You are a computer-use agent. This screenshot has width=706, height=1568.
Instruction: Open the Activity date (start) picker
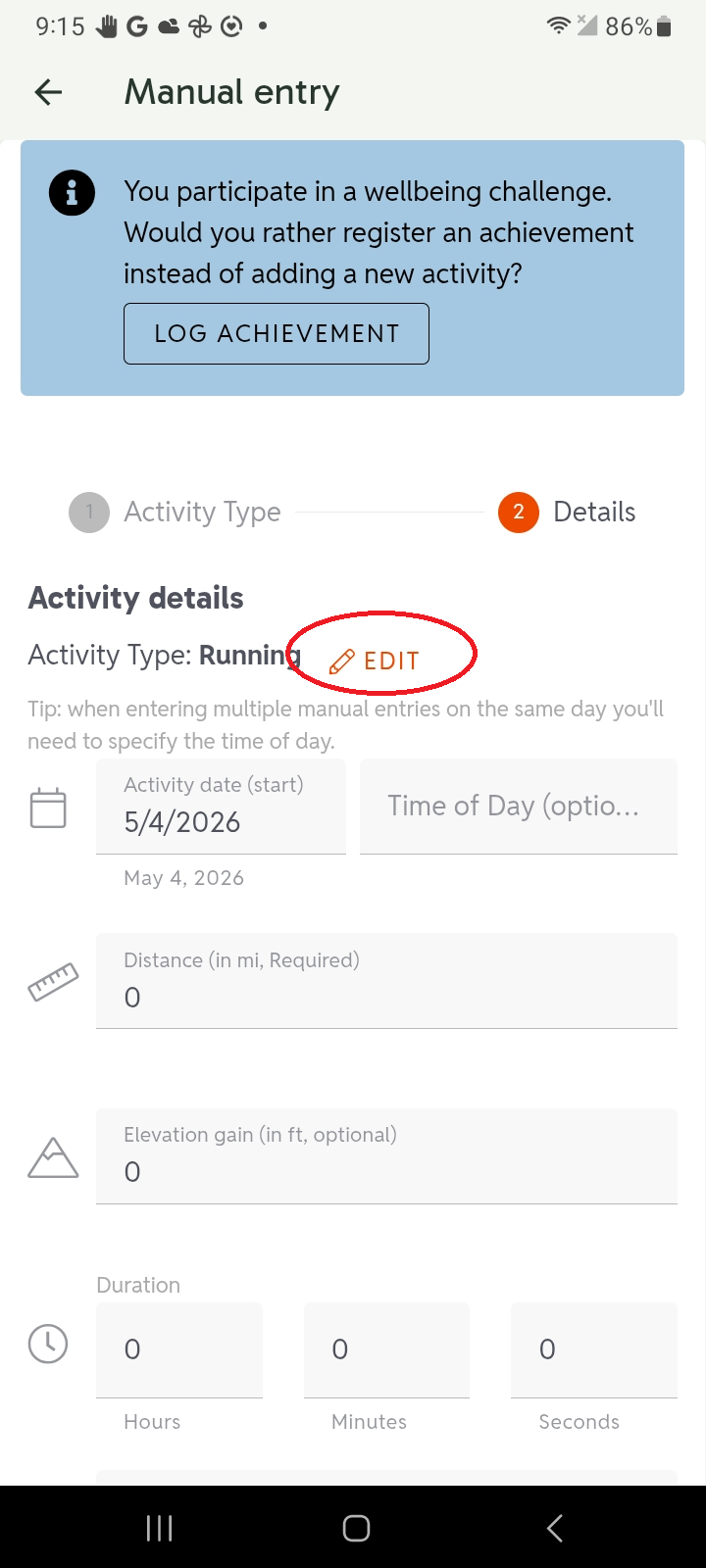[x=221, y=807]
